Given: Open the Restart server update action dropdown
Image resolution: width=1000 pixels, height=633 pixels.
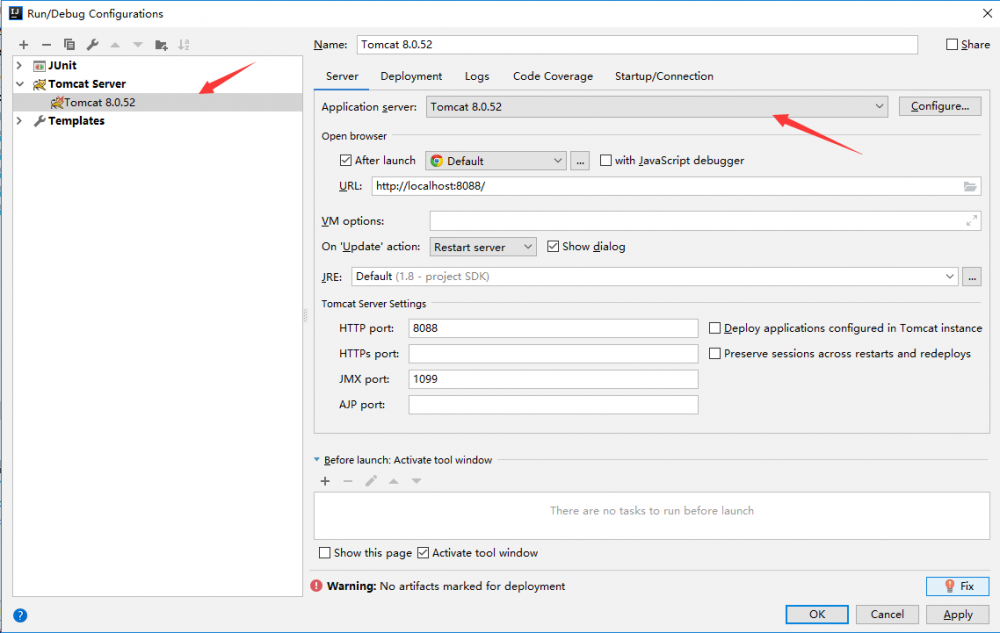Looking at the screenshot, I should 483,247.
